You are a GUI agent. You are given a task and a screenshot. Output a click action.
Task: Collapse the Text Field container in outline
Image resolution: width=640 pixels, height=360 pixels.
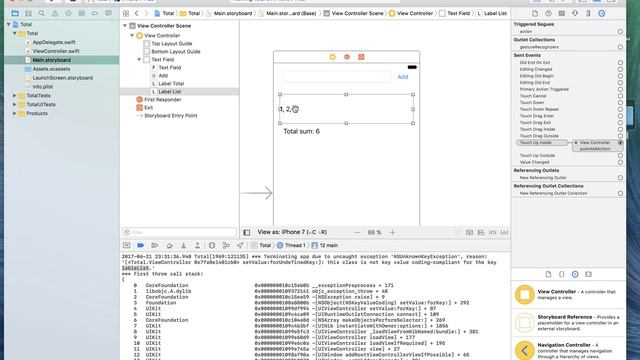[x=139, y=60]
